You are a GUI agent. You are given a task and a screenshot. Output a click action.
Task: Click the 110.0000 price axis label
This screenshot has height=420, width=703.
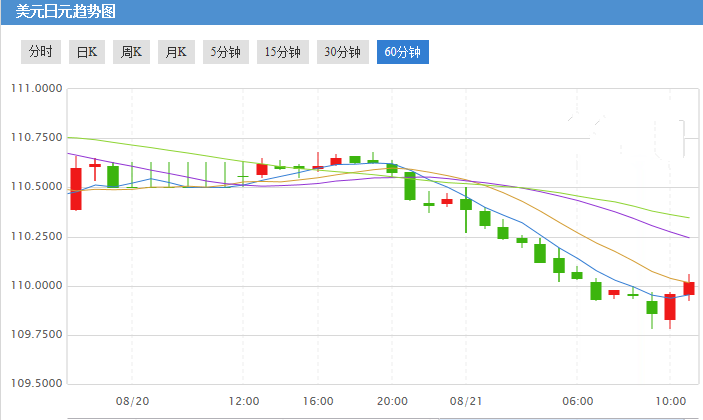pos(35,286)
